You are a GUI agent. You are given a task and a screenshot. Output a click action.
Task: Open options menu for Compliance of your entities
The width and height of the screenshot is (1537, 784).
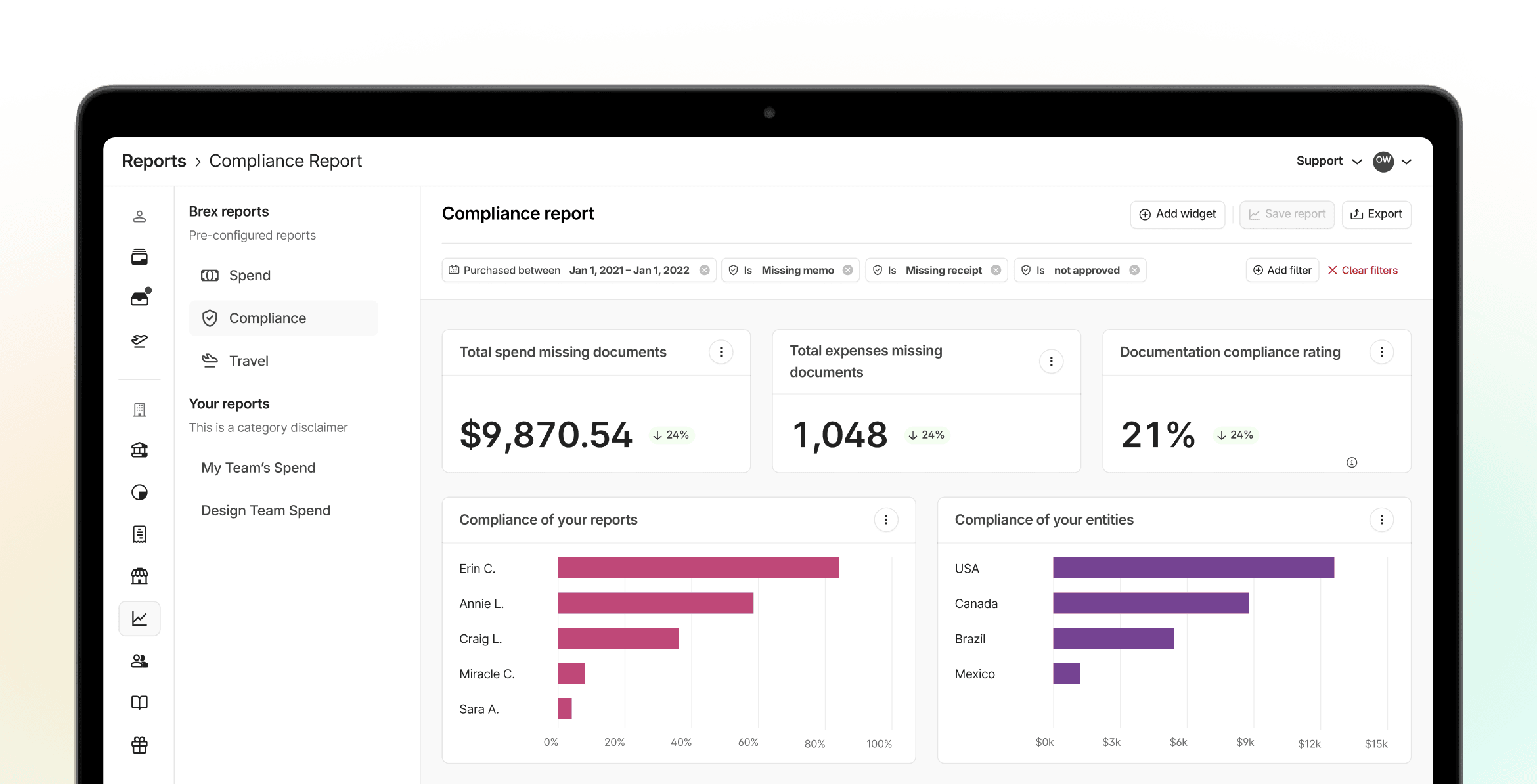pyautogui.click(x=1381, y=520)
